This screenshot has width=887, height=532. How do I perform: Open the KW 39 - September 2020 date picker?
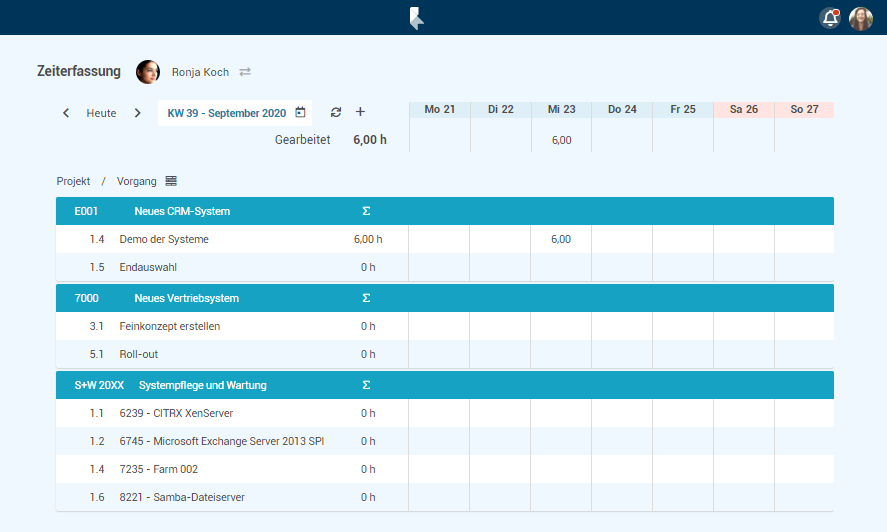(x=235, y=113)
